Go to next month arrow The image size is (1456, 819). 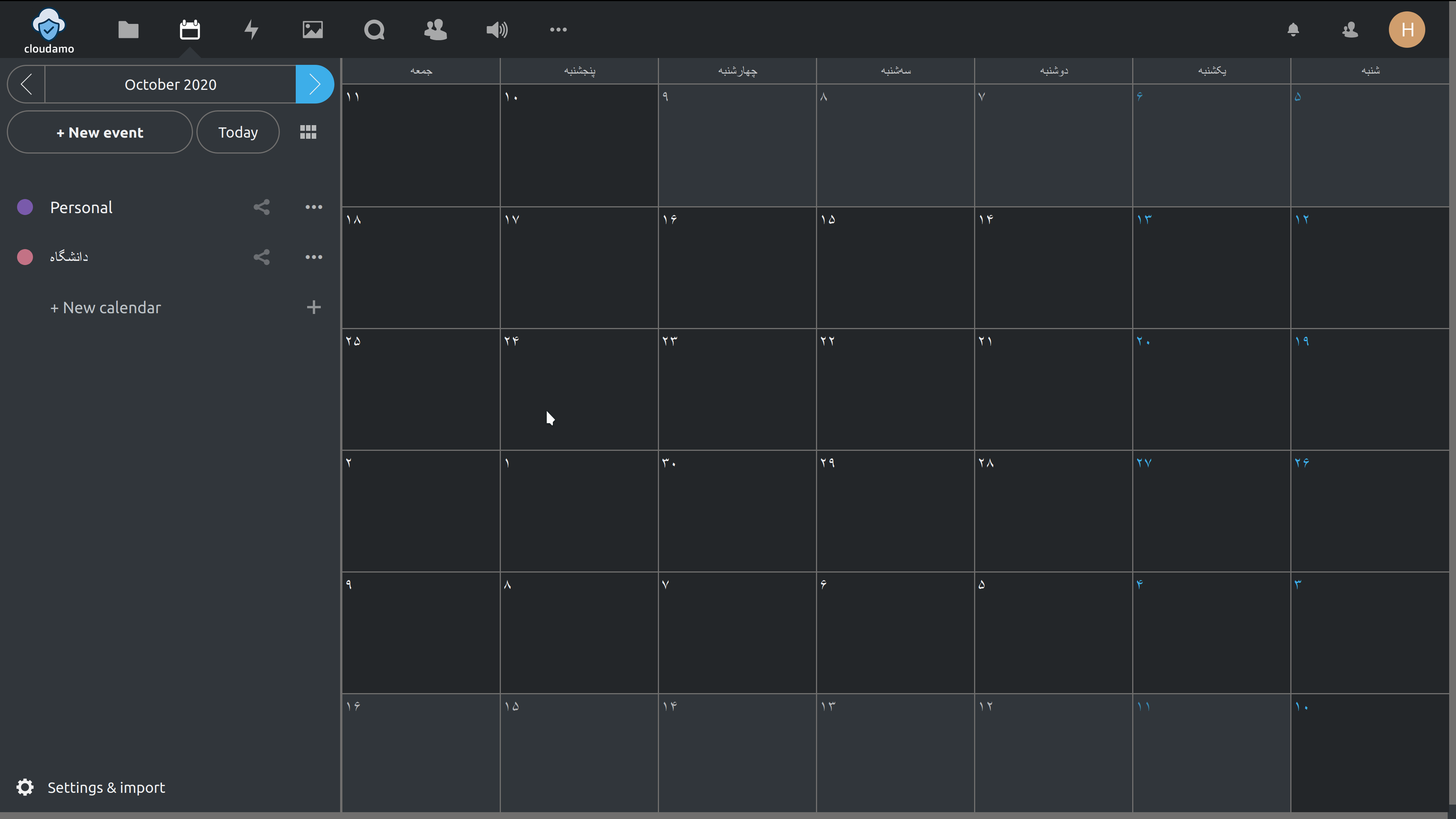[x=315, y=84]
